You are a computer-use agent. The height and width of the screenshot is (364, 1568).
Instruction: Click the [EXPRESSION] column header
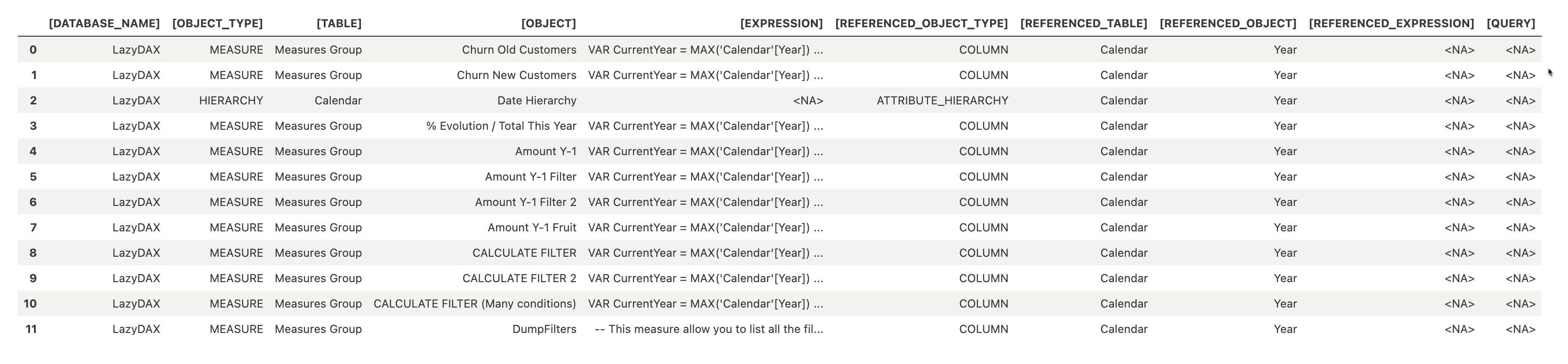tap(781, 23)
